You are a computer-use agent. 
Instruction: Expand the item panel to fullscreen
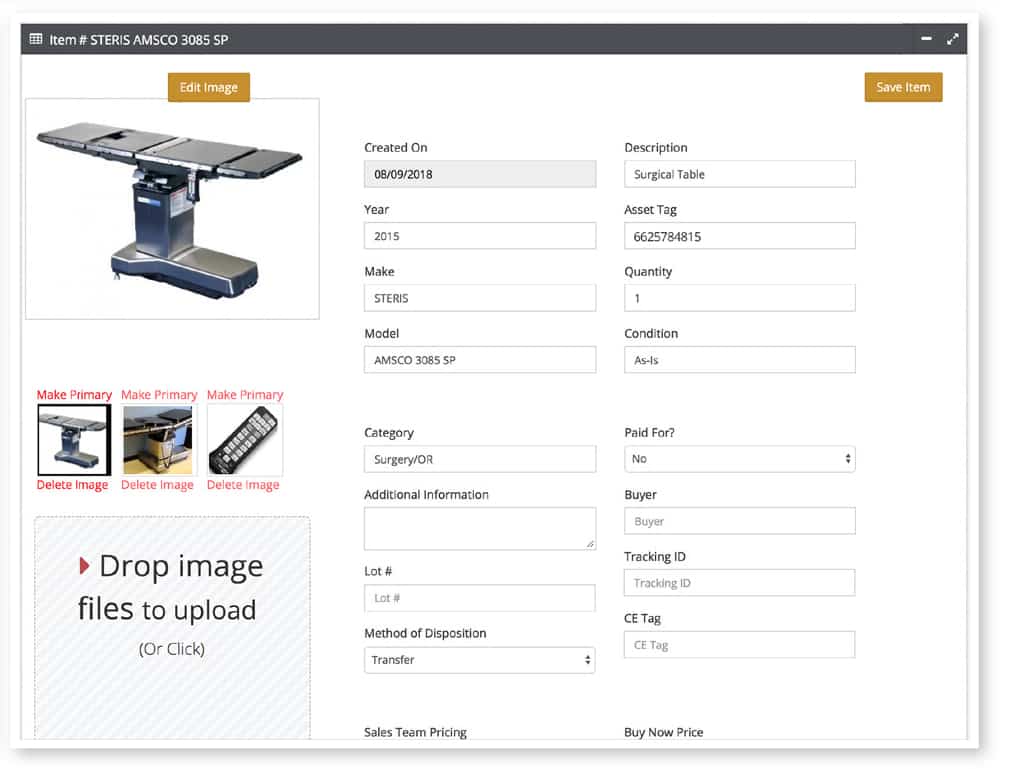click(953, 39)
